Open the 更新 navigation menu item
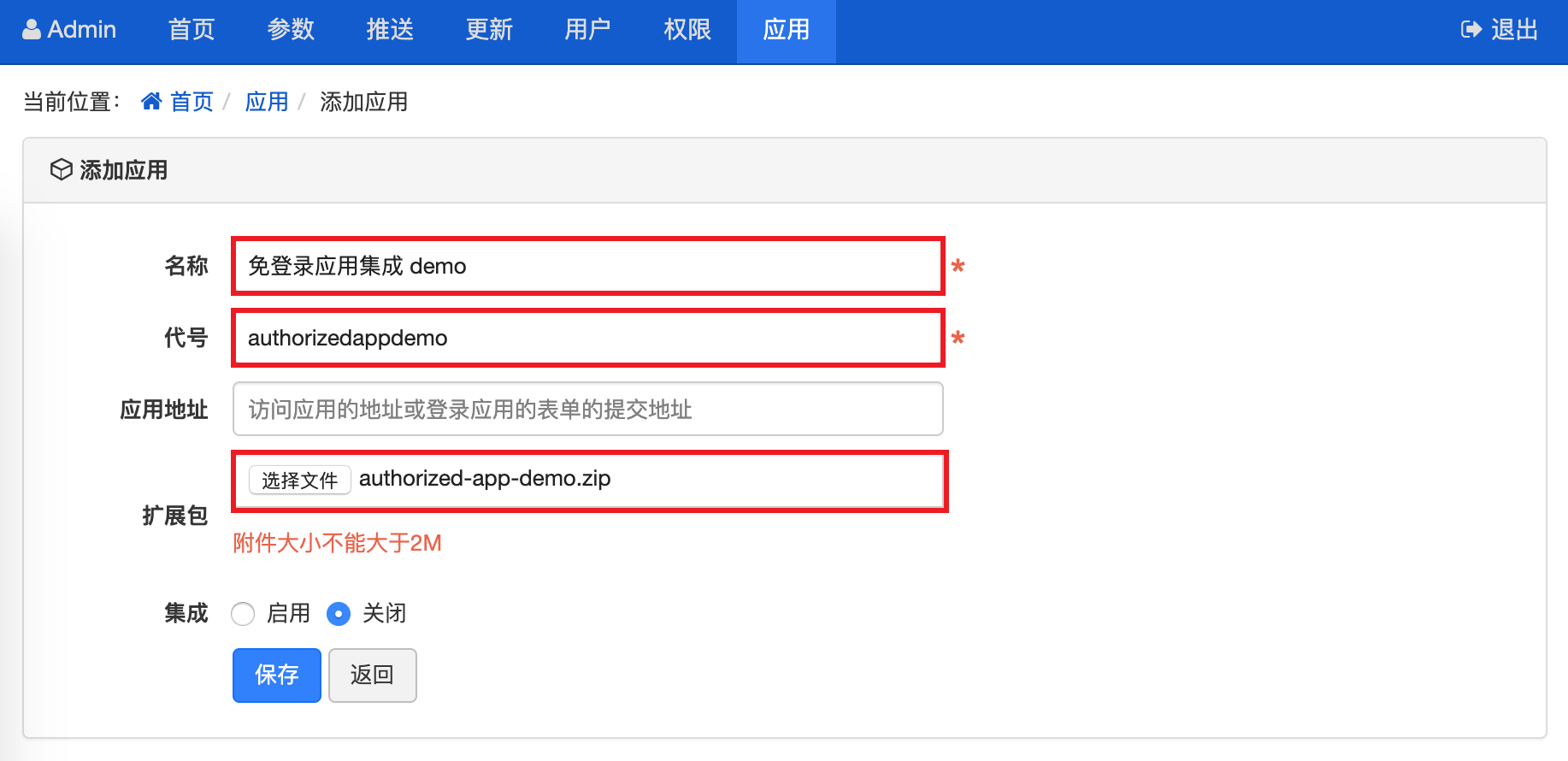Viewport: 1568px width, 761px height. (489, 30)
